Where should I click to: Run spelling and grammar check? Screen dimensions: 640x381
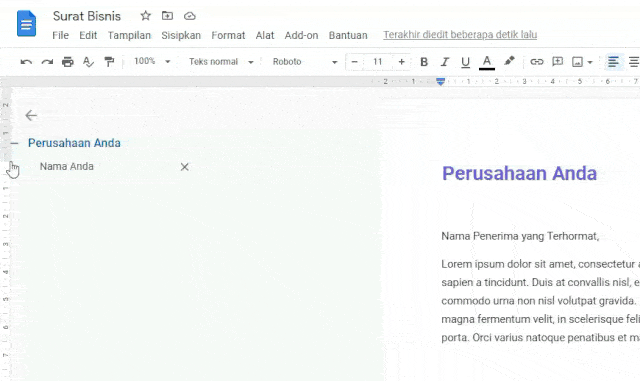pos(88,62)
